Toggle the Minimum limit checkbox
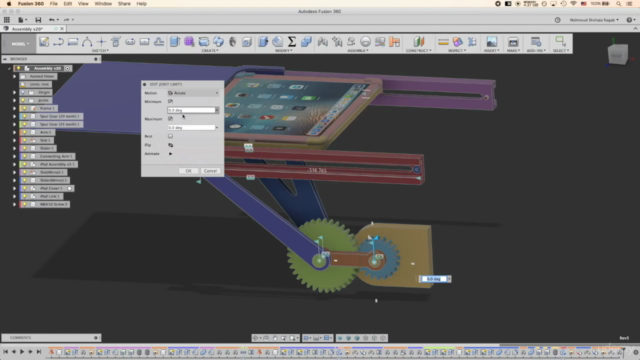The image size is (640, 360). (170, 101)
